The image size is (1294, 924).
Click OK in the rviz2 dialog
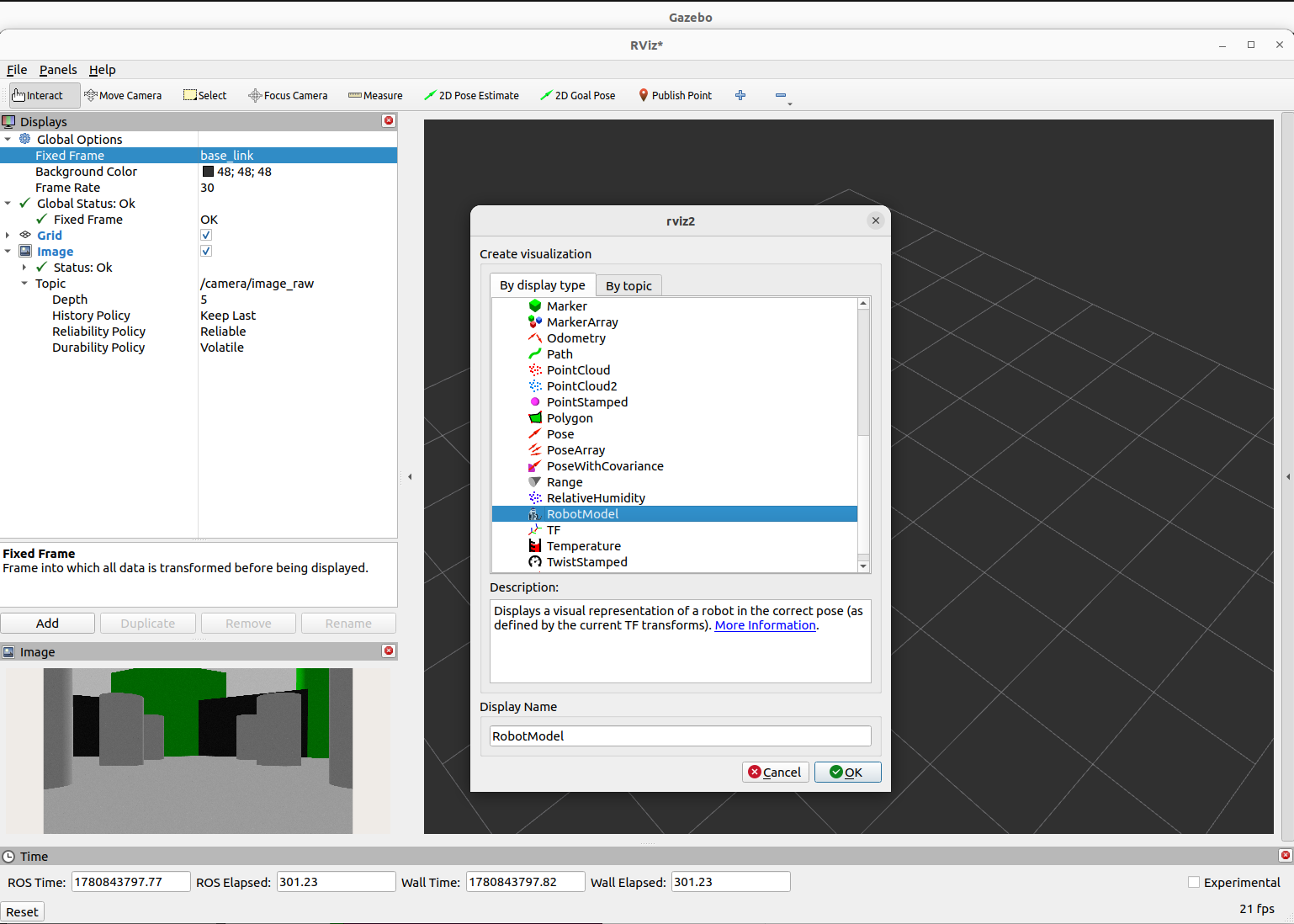(x=847, y=772)
